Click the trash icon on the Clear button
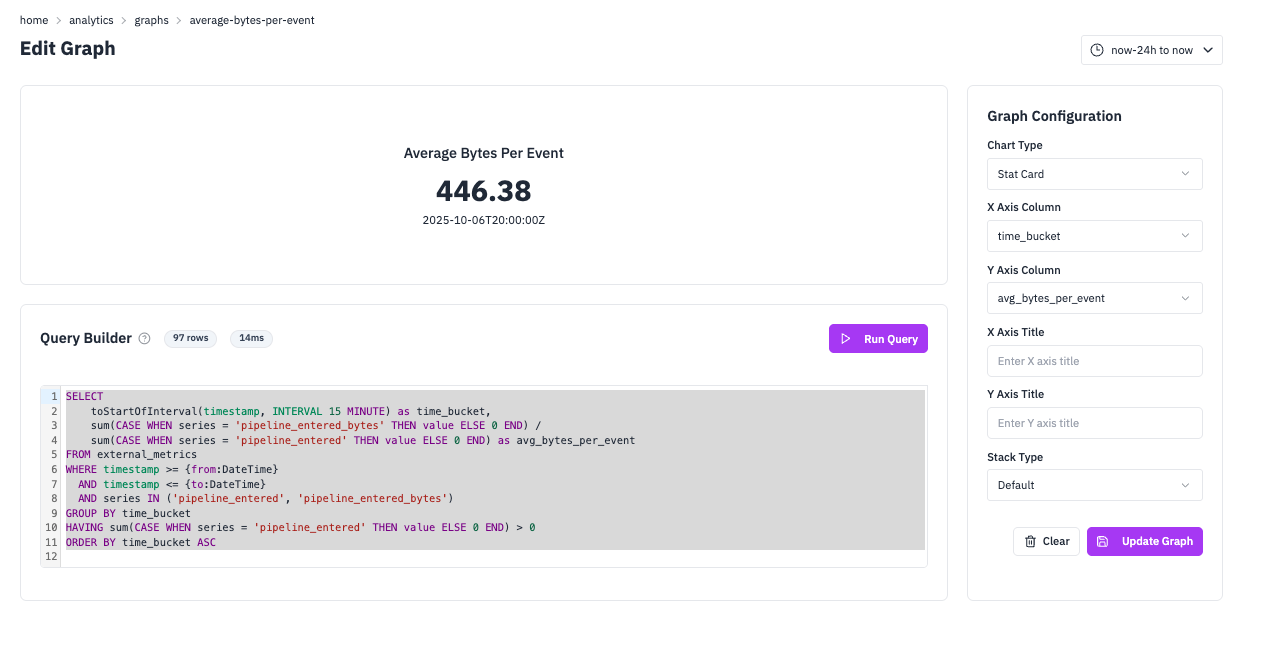This screenshot has height=659, width=1277. tap(1031, 541)
